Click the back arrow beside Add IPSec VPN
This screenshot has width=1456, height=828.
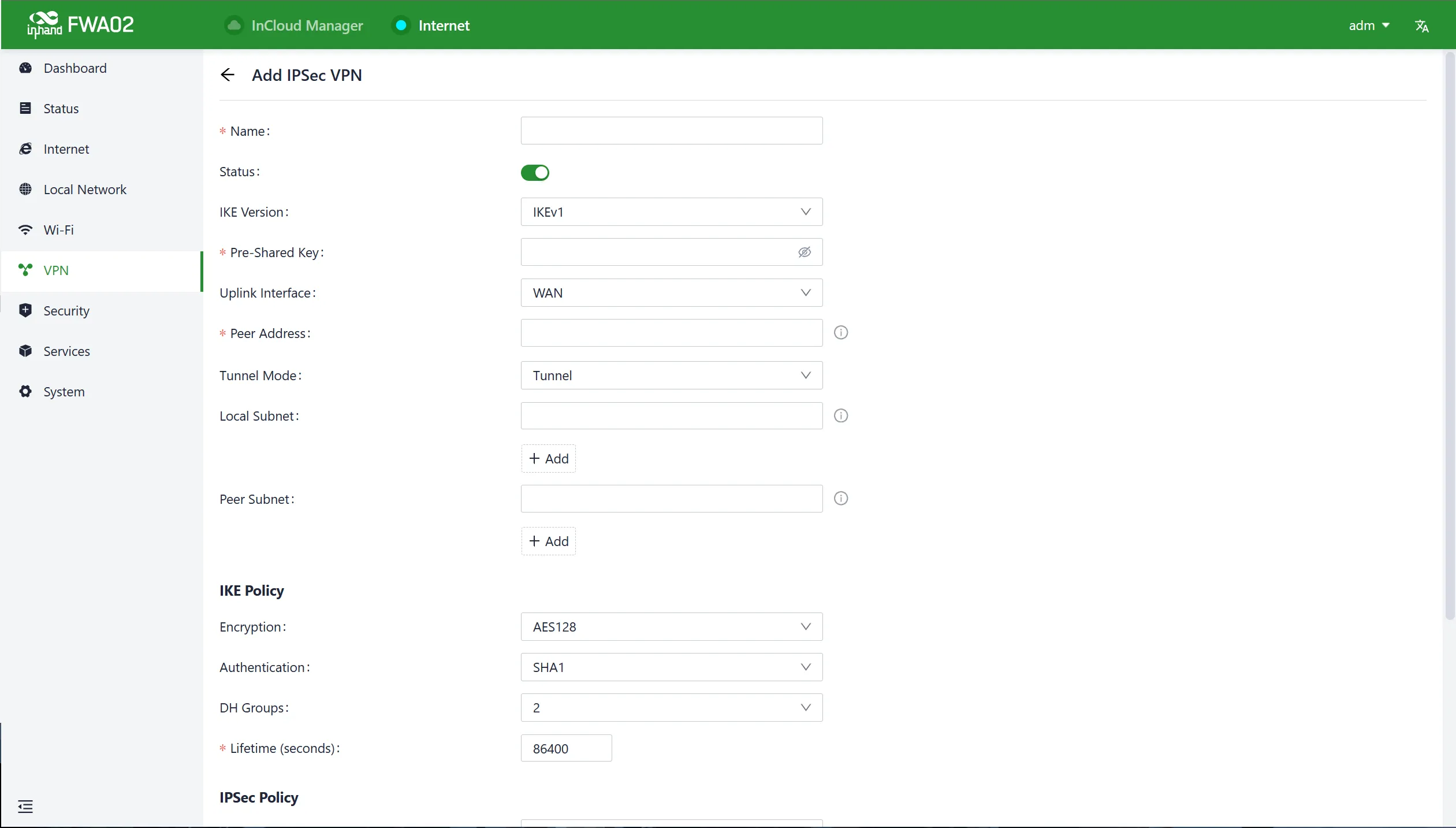[x=228, y=75]
